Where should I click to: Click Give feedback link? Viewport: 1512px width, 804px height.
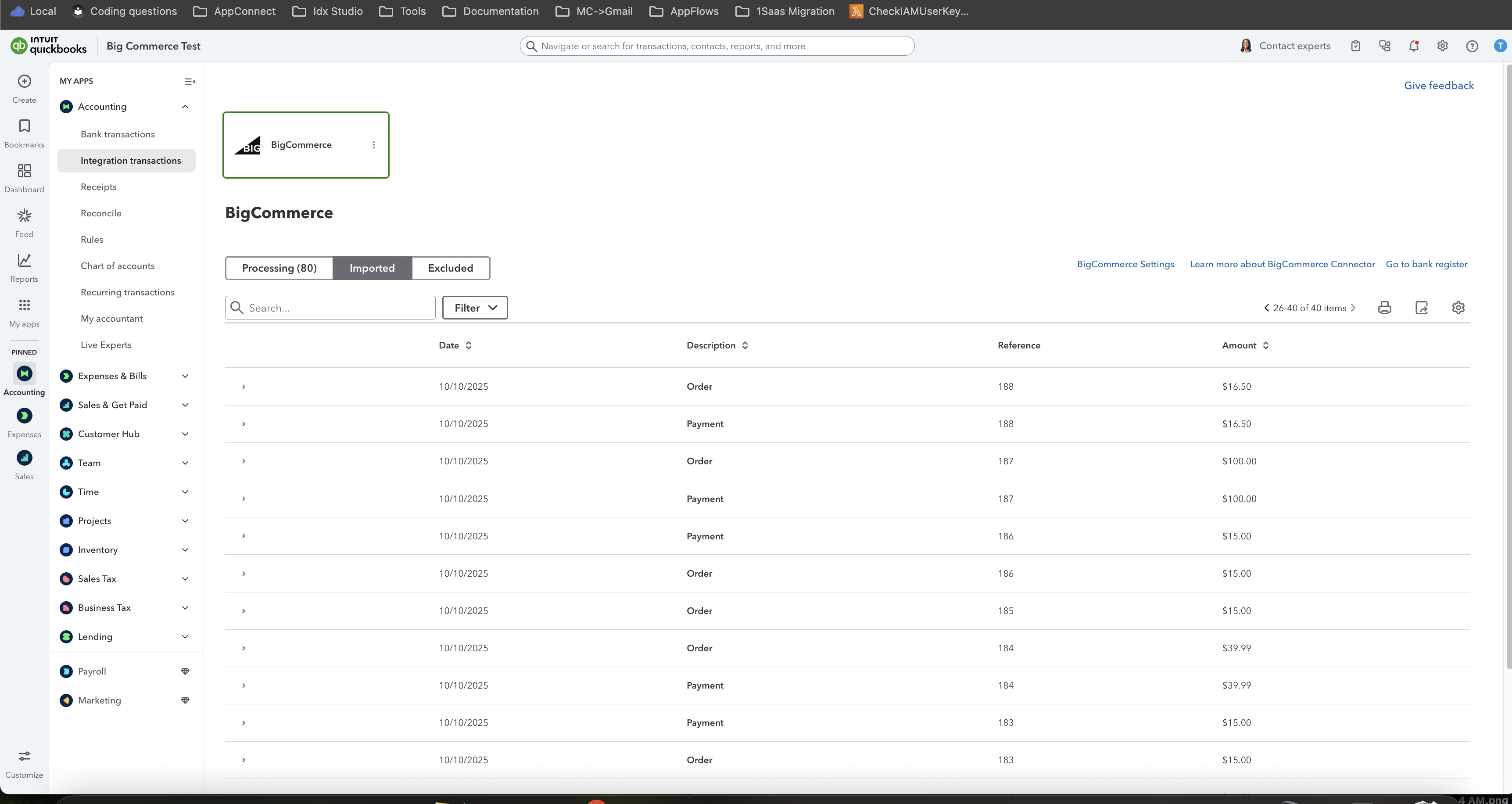(x=1439, y=86)
